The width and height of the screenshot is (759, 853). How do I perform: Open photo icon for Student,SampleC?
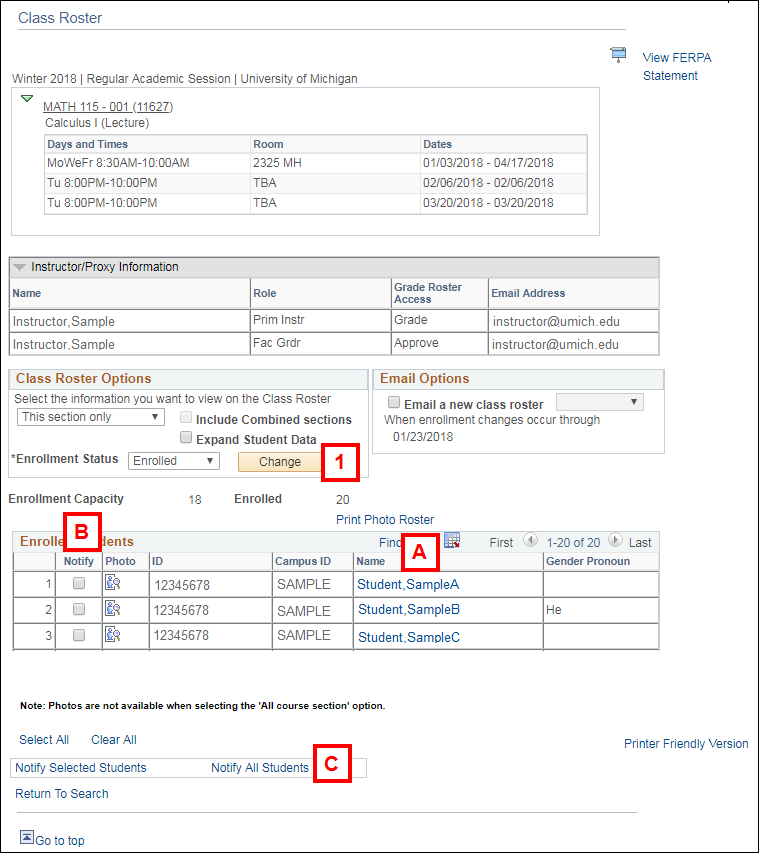point(113,635)
